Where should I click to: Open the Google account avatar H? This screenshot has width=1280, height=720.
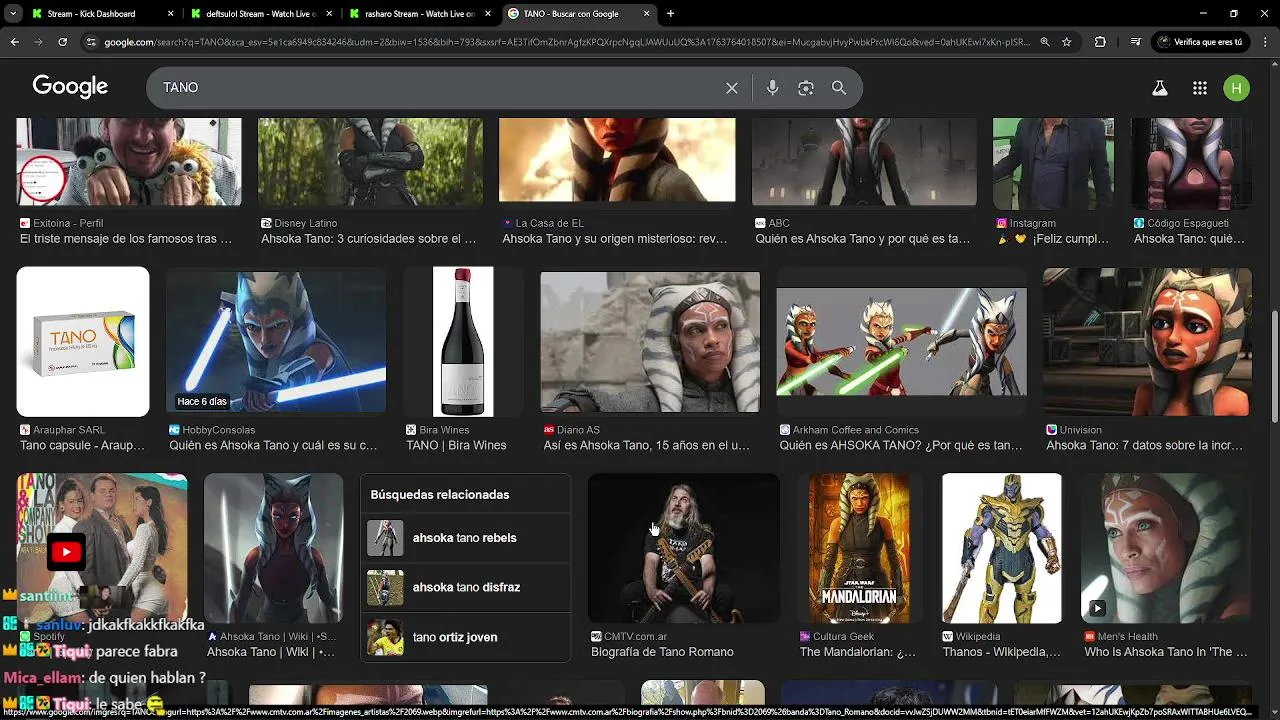(1237, 88)
